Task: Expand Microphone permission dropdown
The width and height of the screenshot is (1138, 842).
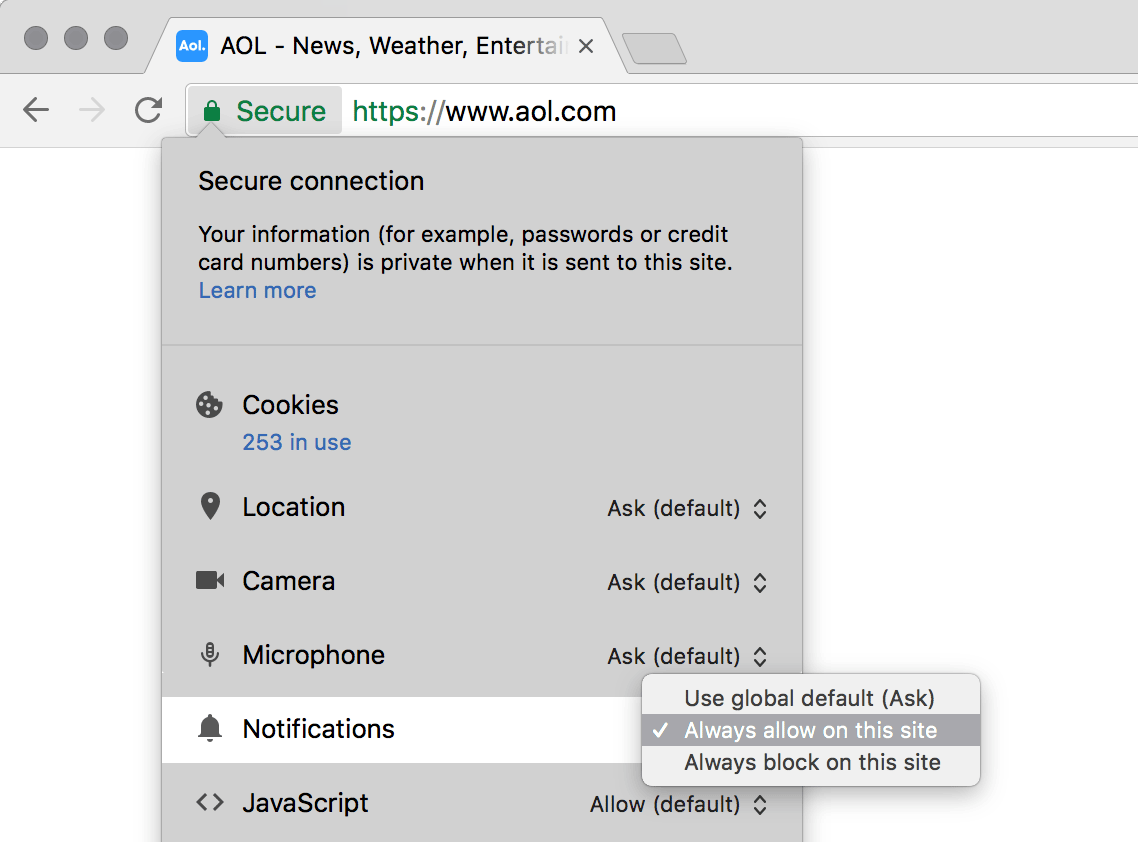Action: pos(687,656)
